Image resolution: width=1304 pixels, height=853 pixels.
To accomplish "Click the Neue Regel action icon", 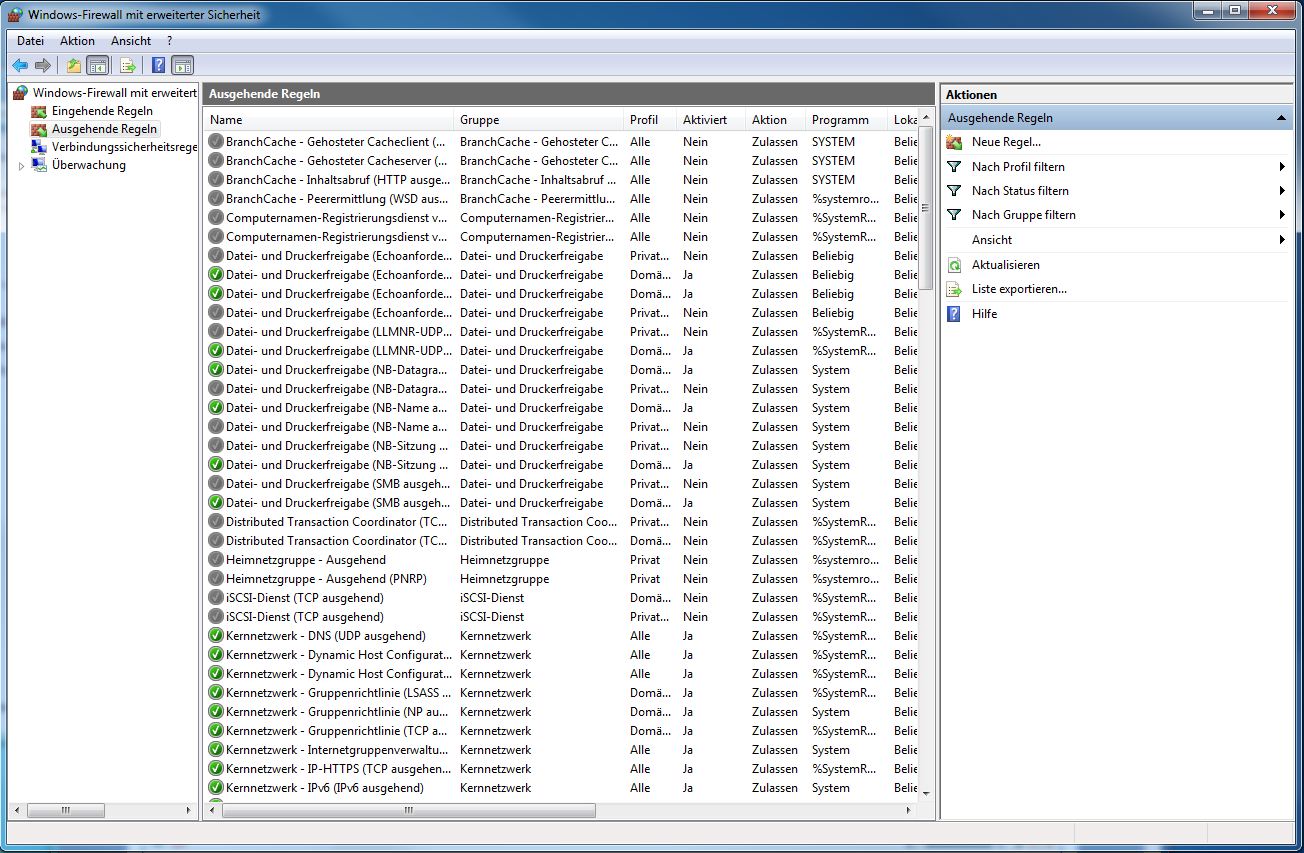I will [954, 142].
